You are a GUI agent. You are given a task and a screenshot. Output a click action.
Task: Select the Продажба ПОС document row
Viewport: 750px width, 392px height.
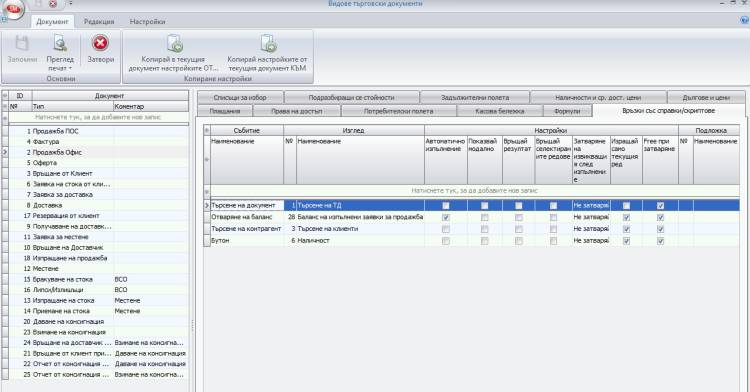tap(98, 131)
